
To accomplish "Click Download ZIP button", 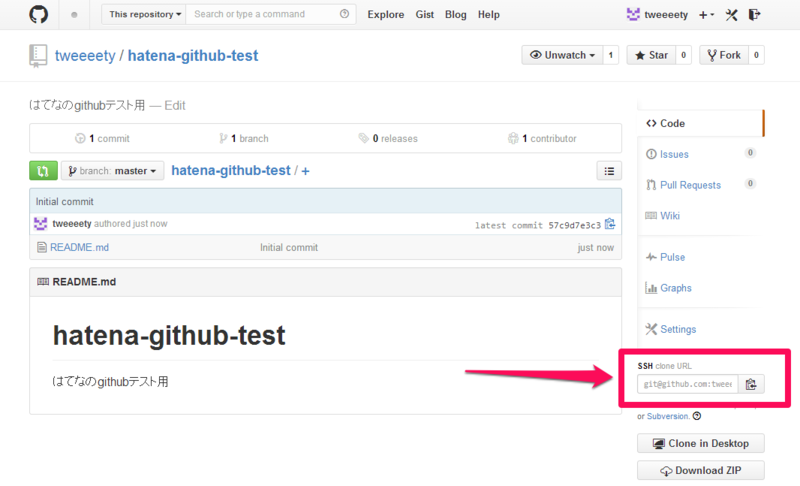I will [701, 470].
